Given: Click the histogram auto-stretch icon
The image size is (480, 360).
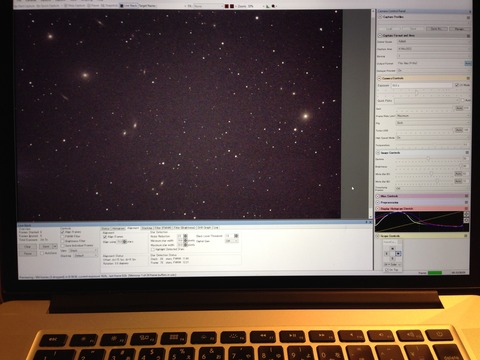Looking at the screenshot, I should click(466, 215).
